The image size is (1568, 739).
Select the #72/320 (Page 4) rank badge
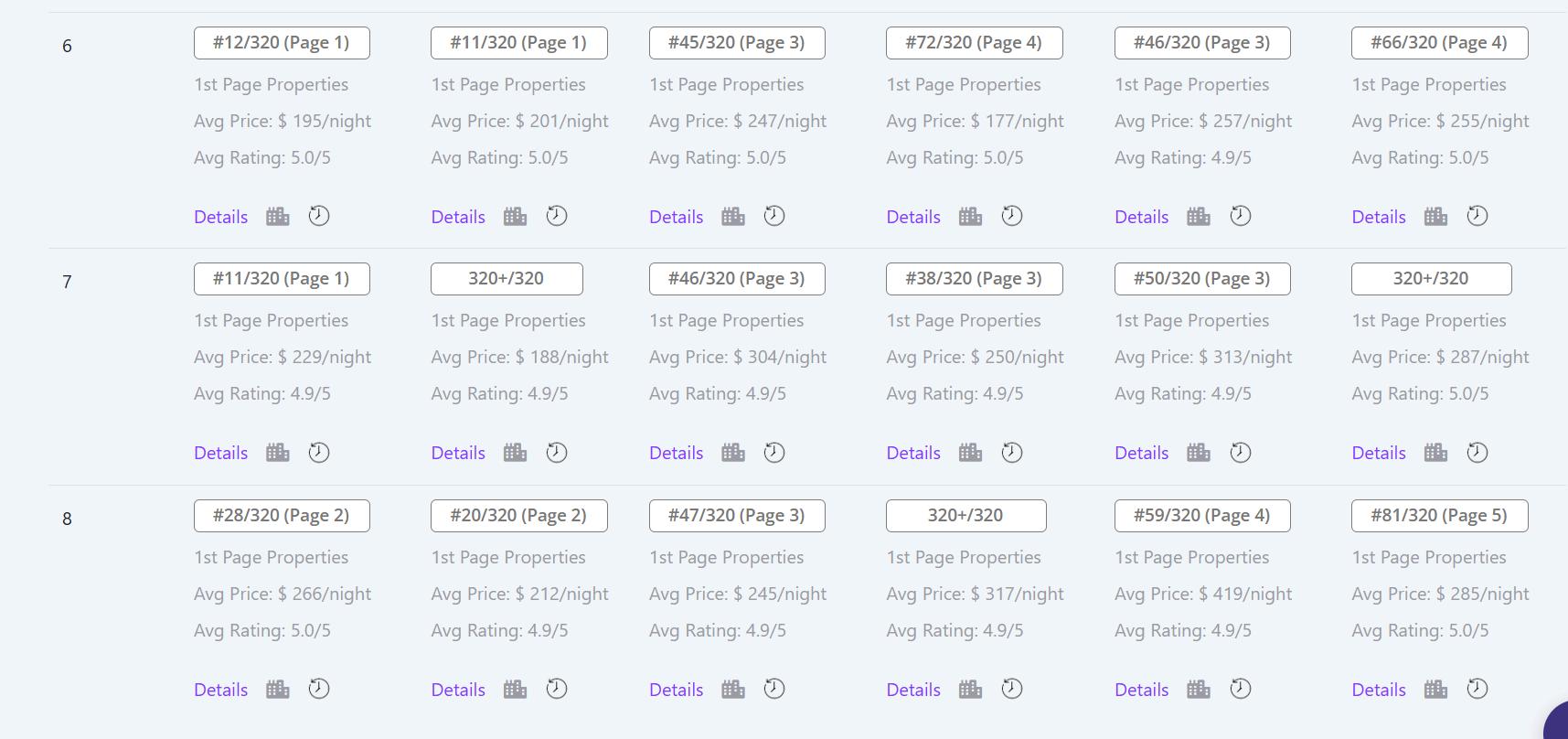tap(975, 43)
